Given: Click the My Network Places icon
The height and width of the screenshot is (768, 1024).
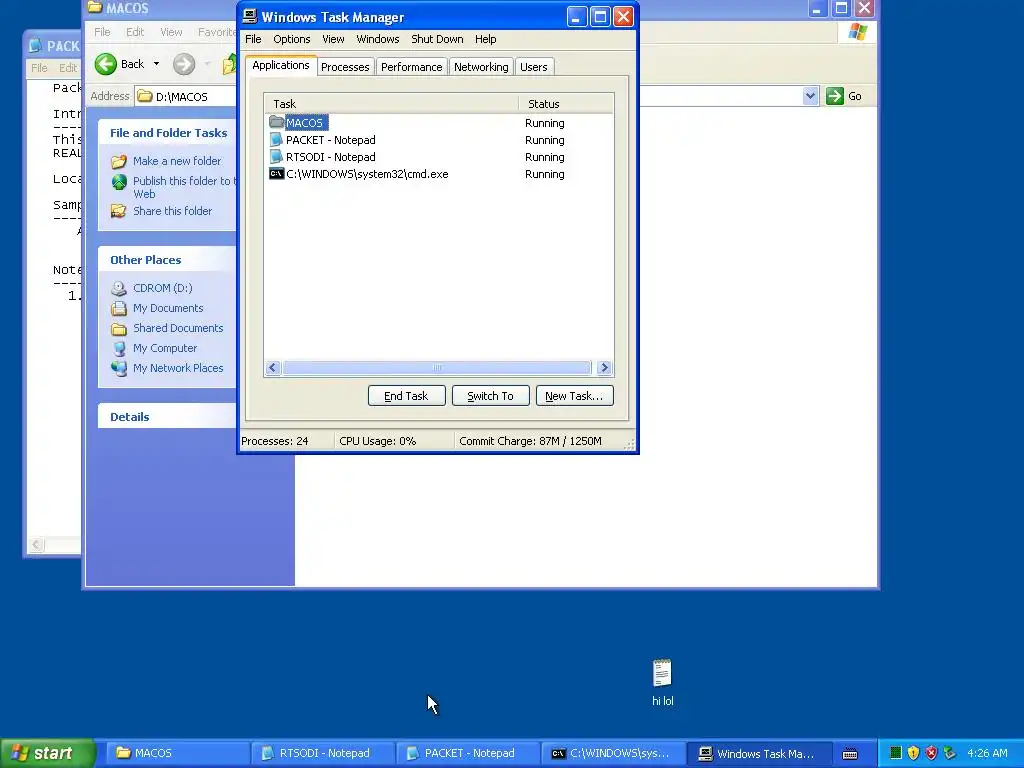Looking at the screenshot, I should click(x=118, y=368).
